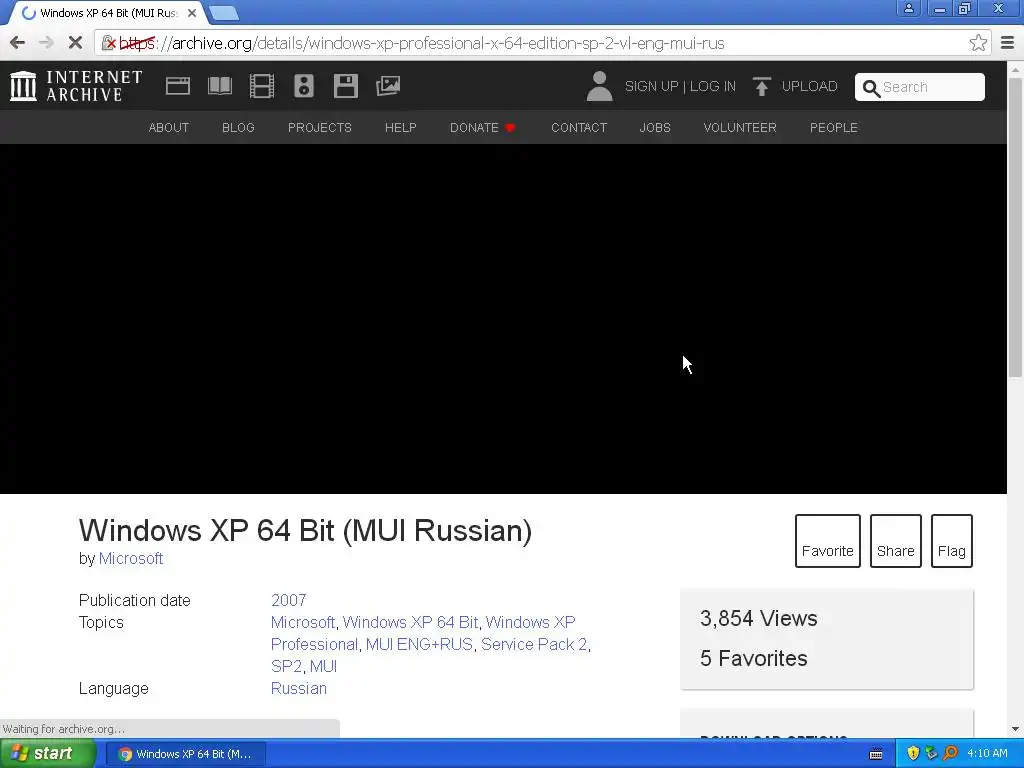Bookmark page with the star icon
This screenshot has height=768, width=1024.
point(978,43)
